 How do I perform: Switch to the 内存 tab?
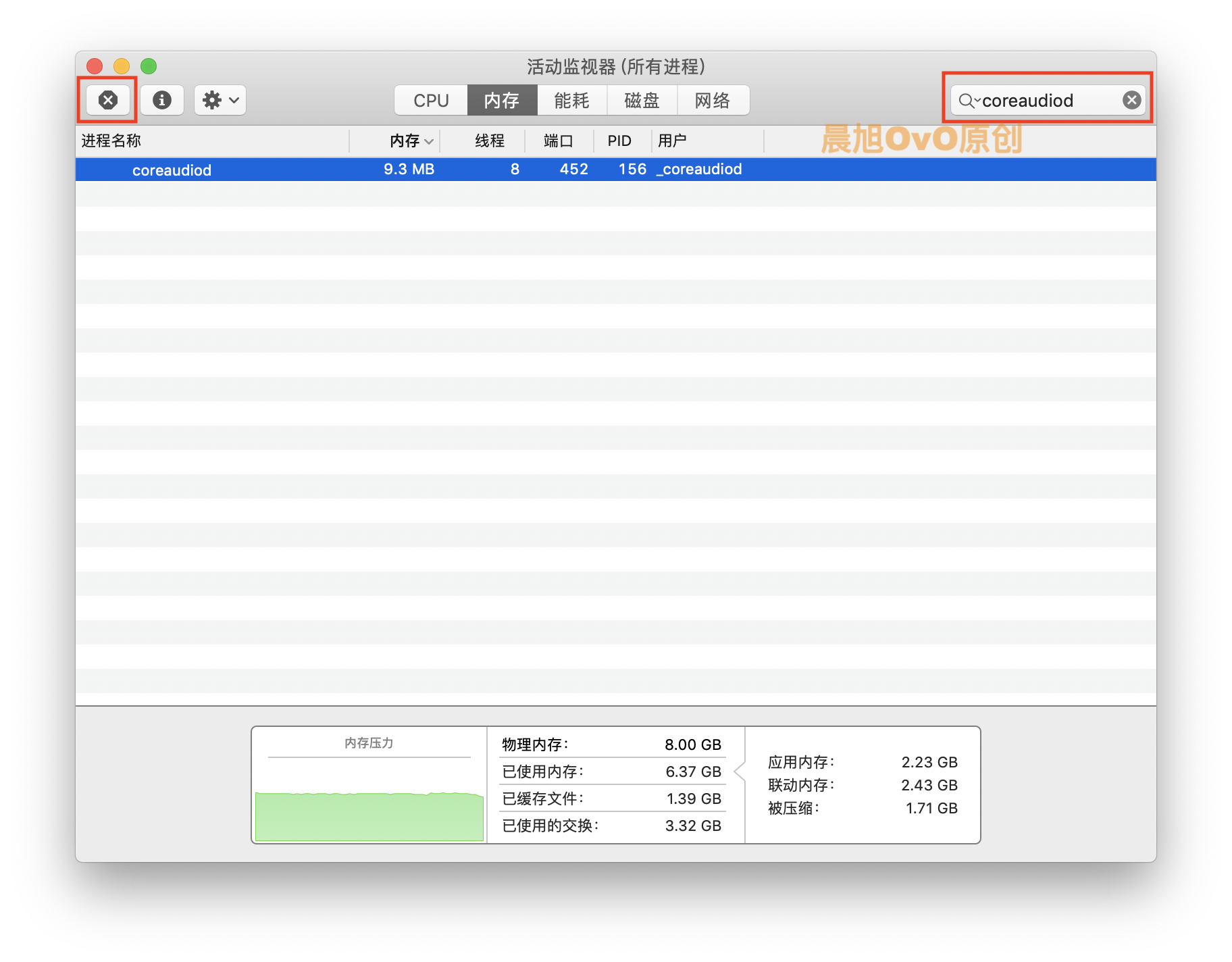point(502,100)
